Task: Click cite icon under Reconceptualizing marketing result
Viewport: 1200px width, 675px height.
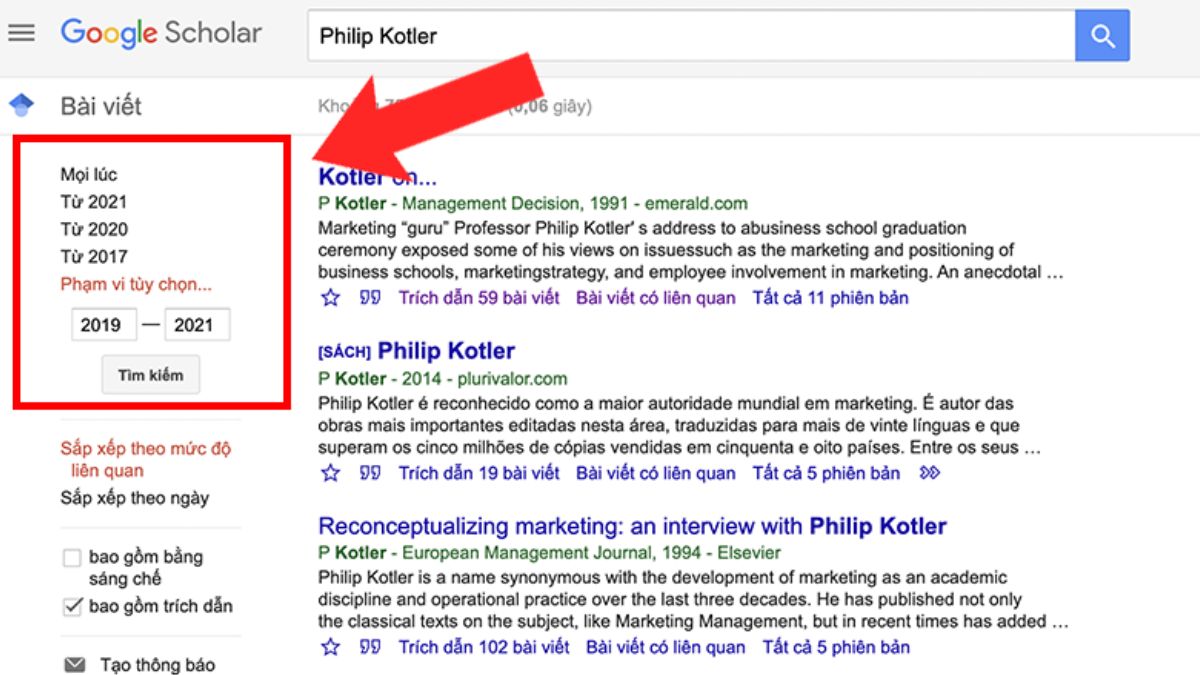Action: click(370, 647)
